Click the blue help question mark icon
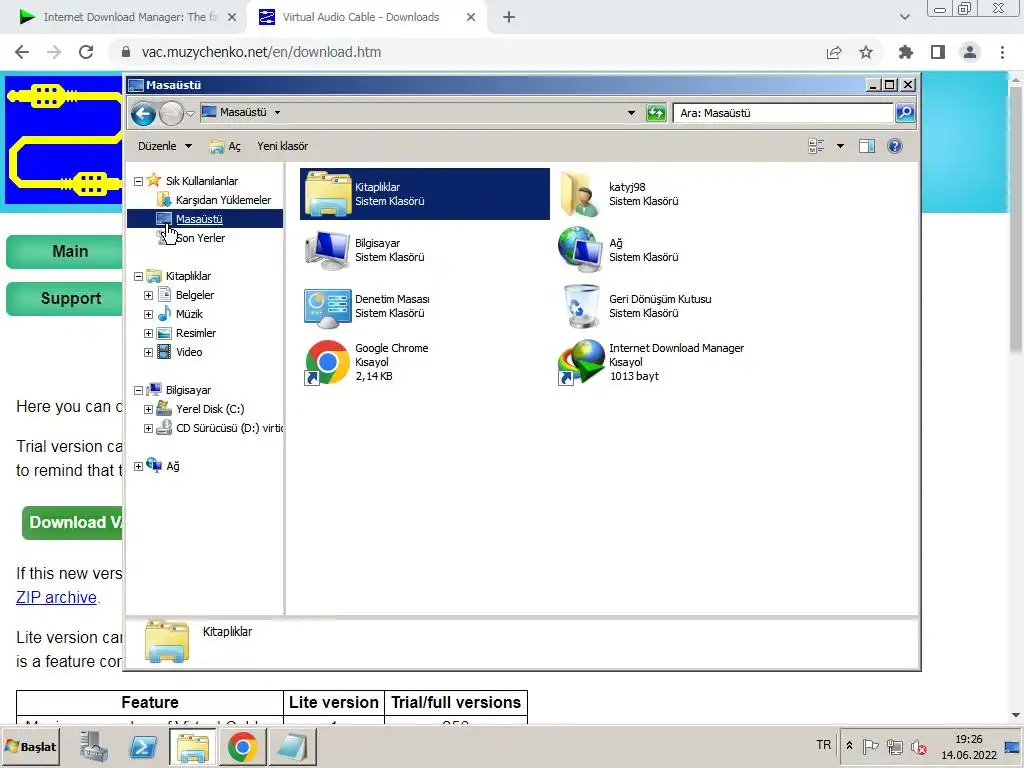Image resolution: width=1024 pixels, height=768 pixels. [x=895, y=146]
